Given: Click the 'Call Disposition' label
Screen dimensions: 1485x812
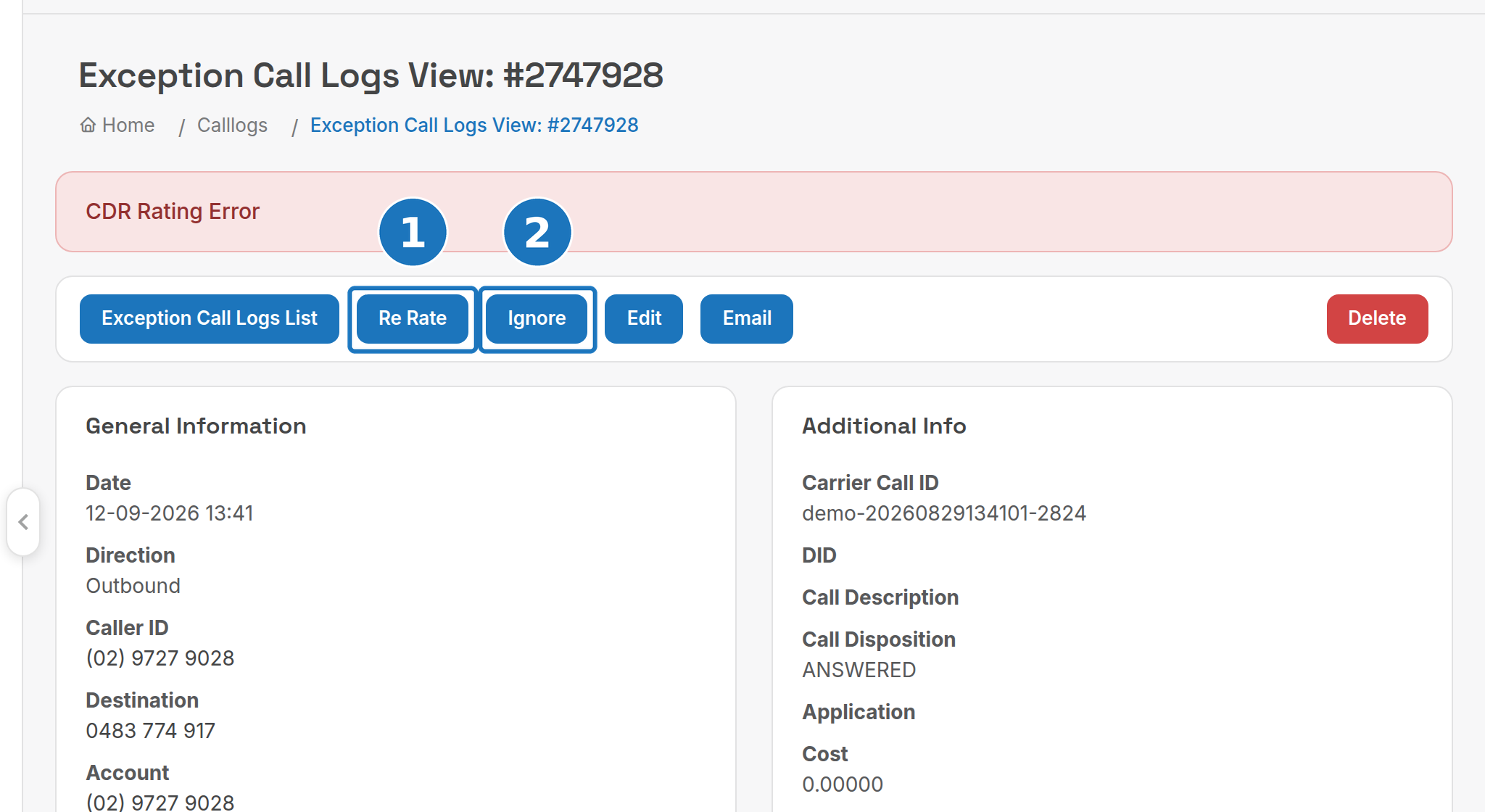Looking at the screenshot, I should [x=879, y=639].
